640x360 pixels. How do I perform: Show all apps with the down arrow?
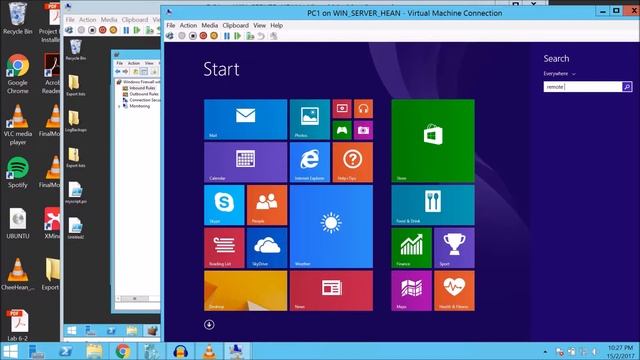pyautogui.click(x=209, y=324)
